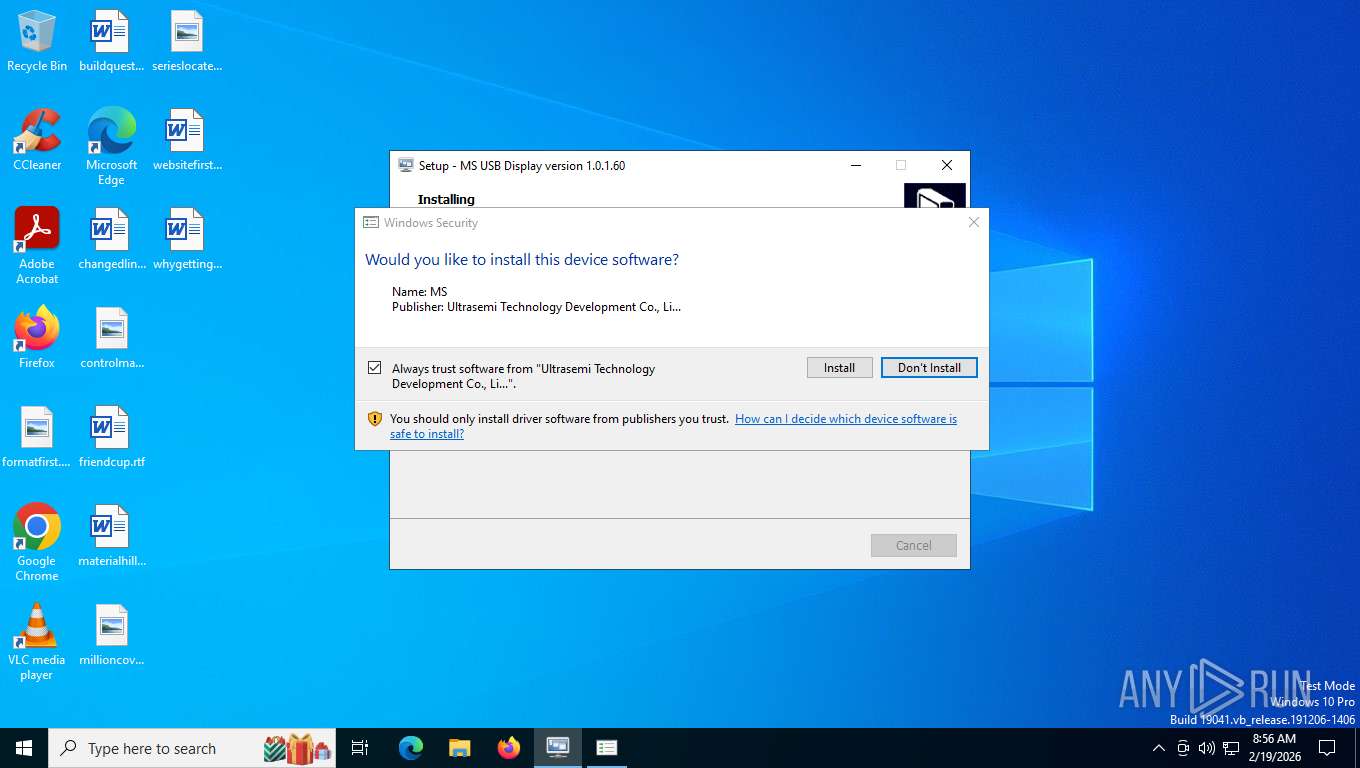Click the Install button
The height and width of the screenshot is (768, 1360).
tap(839, 368)
